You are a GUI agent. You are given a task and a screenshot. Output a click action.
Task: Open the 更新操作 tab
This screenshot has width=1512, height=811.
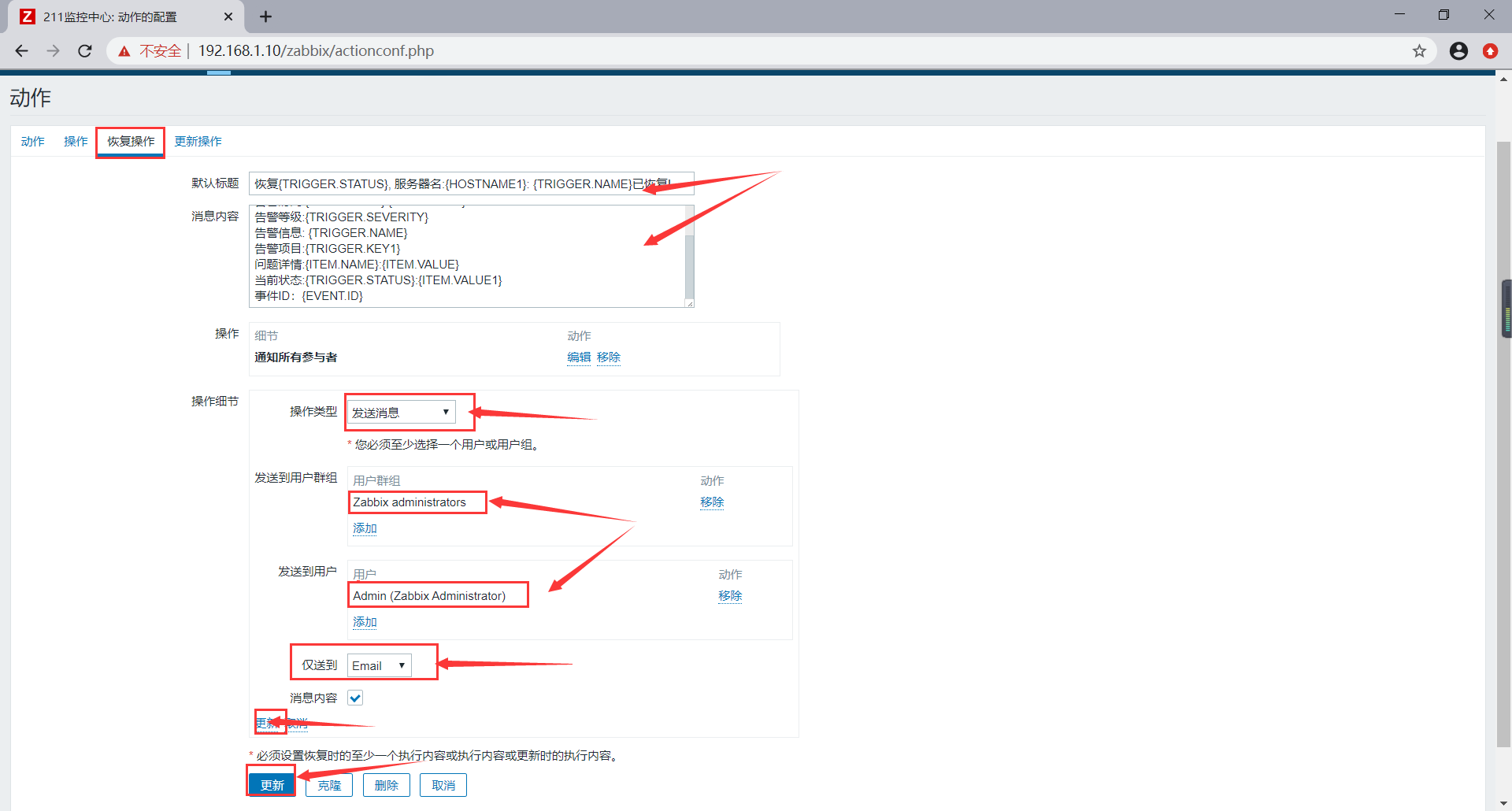(x=198, y=142)
